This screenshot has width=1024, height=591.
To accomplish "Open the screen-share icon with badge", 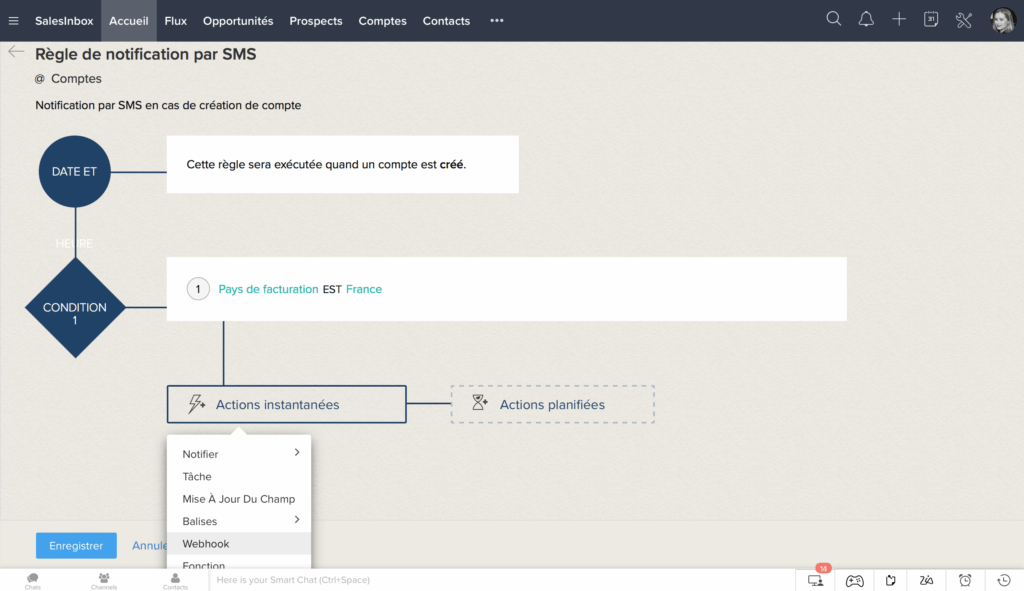I will (815, 580).
